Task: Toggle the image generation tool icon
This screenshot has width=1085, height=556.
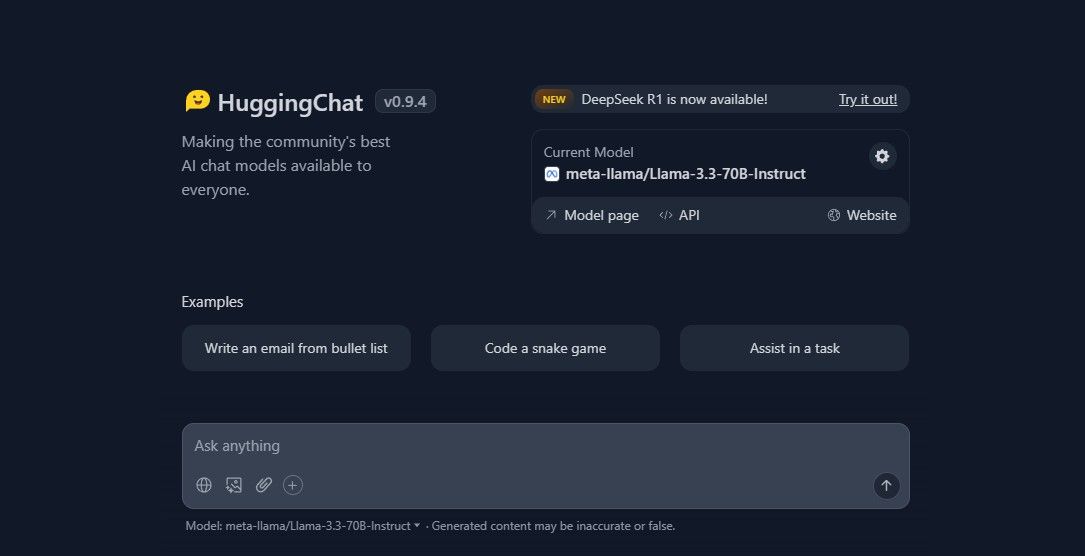Action: [x=234, y=485]
